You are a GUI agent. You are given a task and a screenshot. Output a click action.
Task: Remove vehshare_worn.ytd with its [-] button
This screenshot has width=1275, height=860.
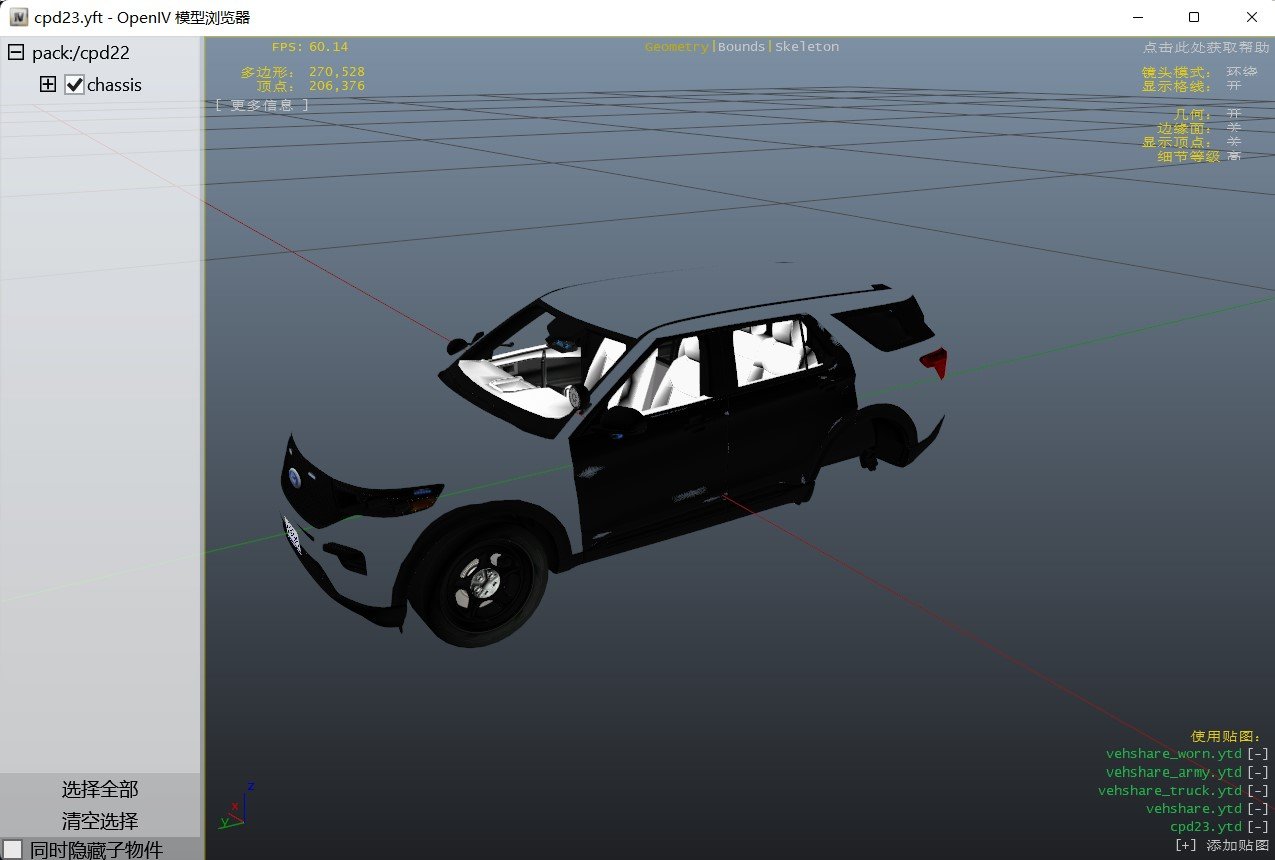coord(1258,754)
